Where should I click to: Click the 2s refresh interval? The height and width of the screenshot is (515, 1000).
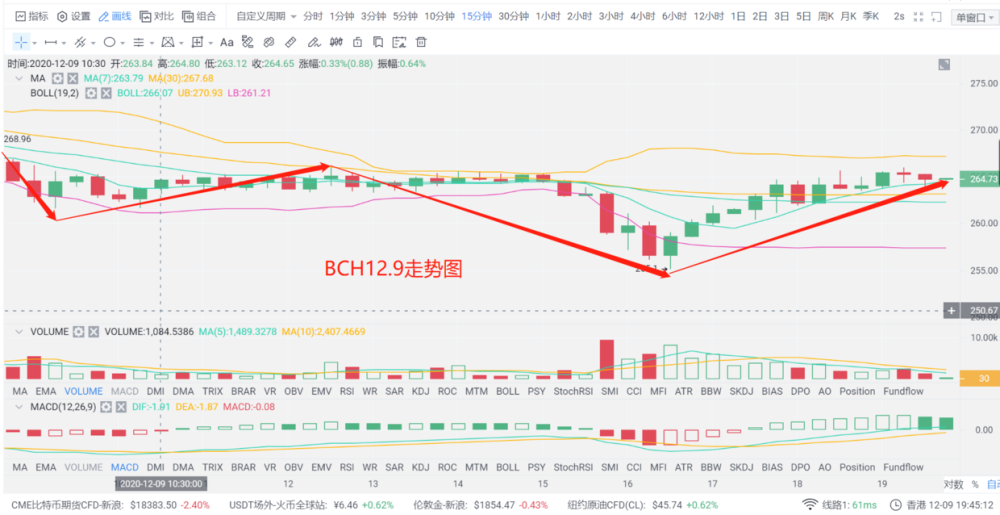(x=899, y=16)
